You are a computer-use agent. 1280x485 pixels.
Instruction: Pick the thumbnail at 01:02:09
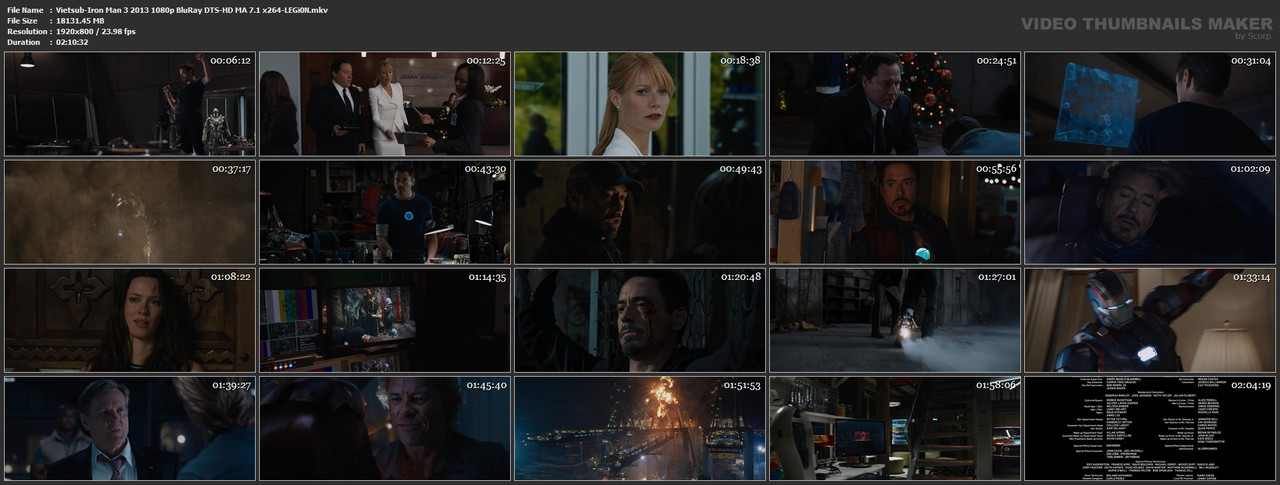tap(1150, 212)
